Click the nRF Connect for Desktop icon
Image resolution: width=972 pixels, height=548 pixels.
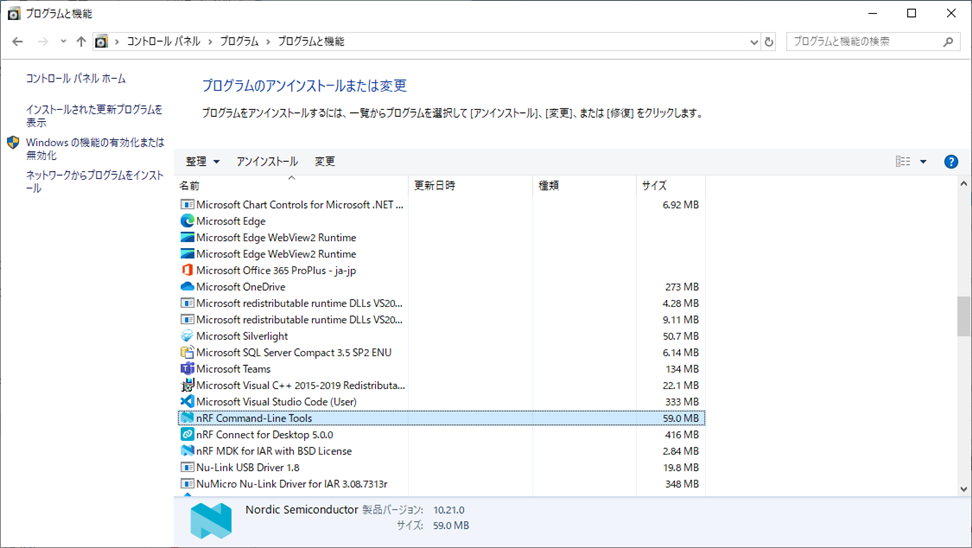(187, 435)
